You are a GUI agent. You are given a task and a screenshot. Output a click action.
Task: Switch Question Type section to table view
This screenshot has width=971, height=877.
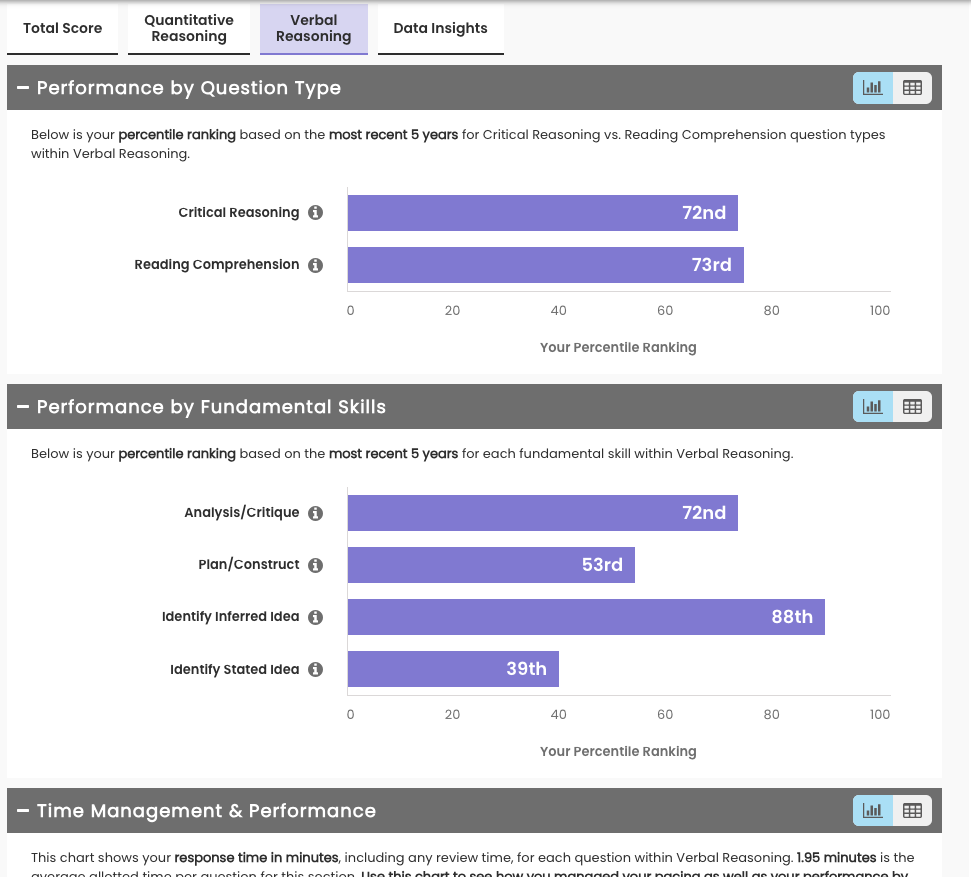pos(912,88)
